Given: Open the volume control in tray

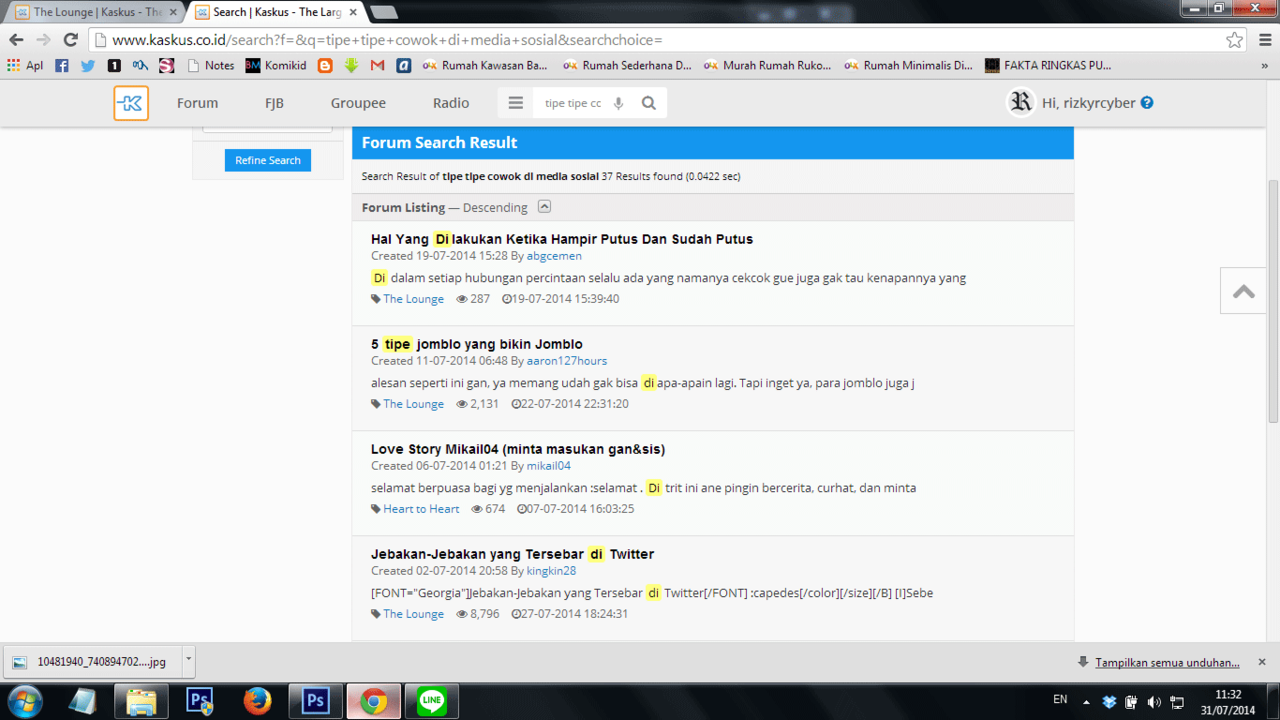Looking at the screenshot, I should (1154, 701).
